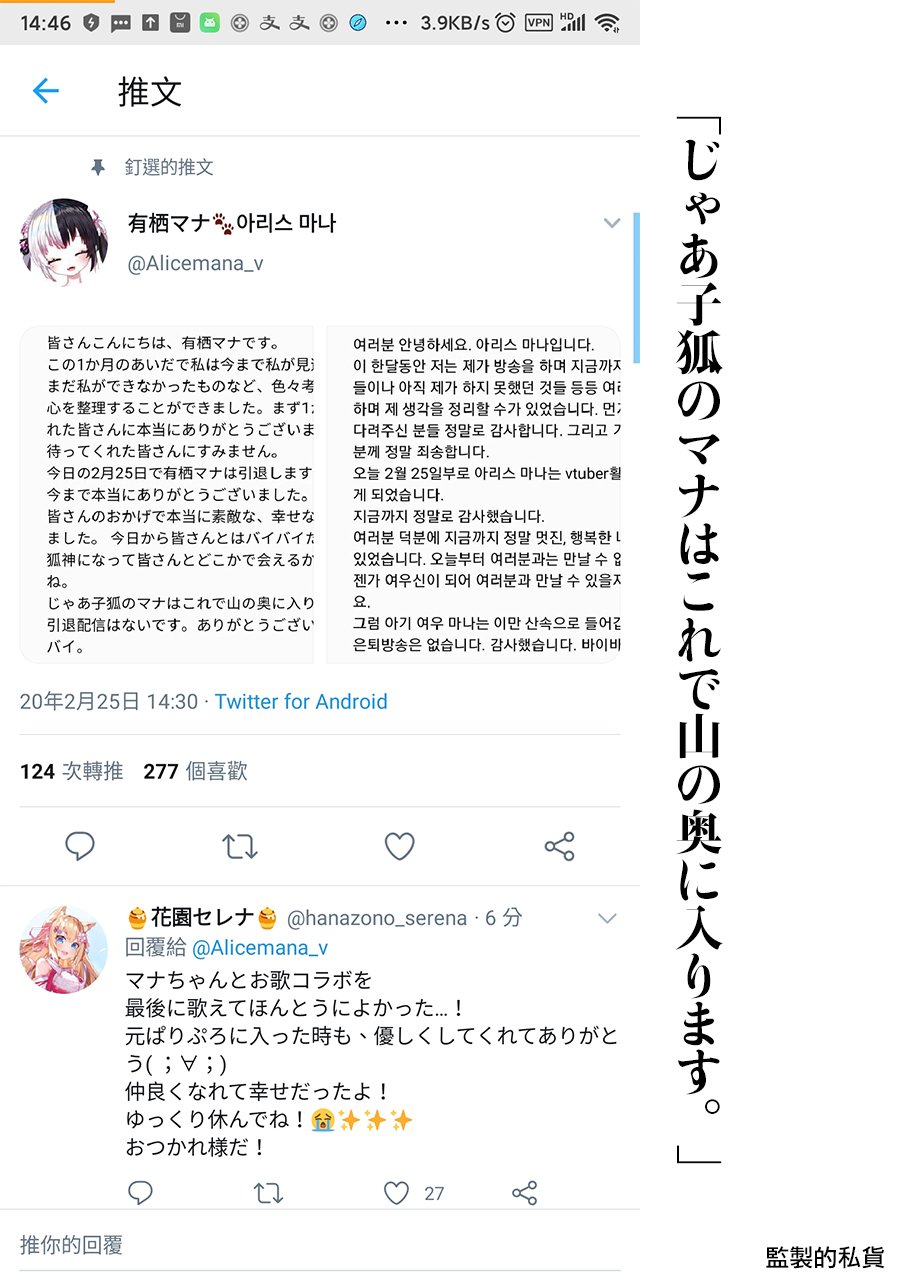Open the Japanese text image attachment

[167, 495]
